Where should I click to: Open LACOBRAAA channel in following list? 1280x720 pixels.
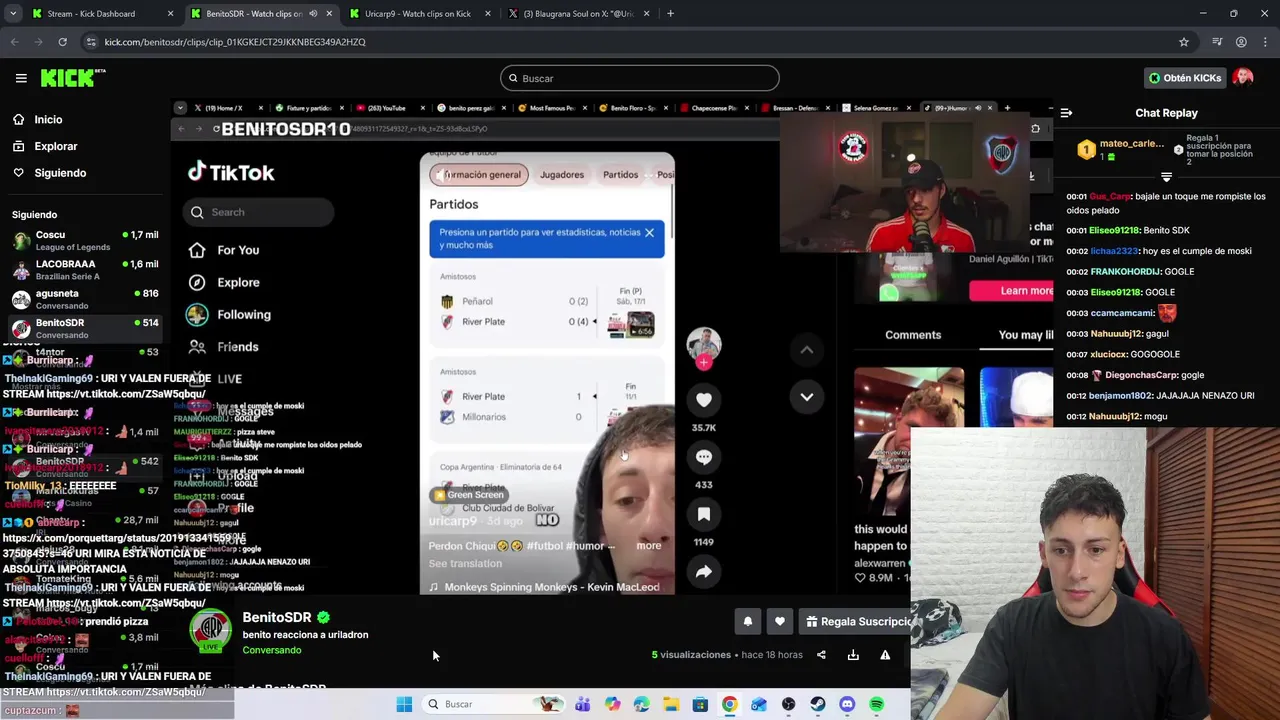(x=85, y=270)
